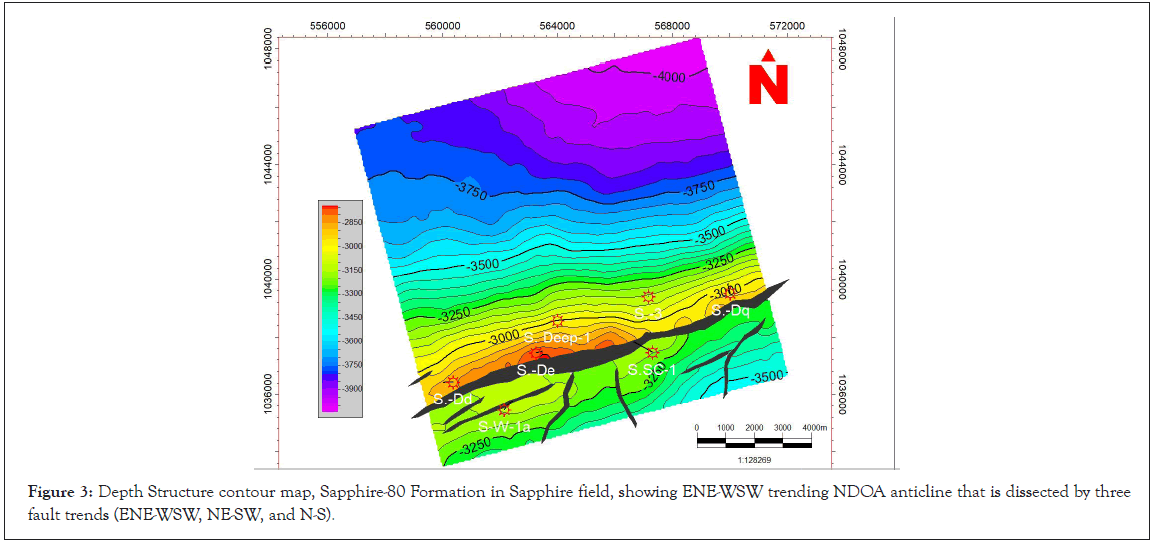Click the S-Deep-1 text label
The height and width of the screenshot is (545, 1157).
tap(557, 339)
